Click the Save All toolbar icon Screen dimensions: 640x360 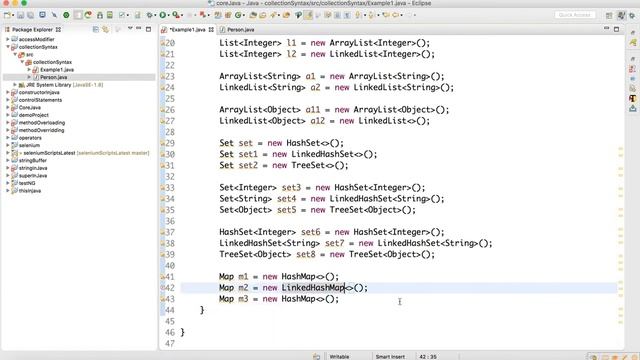(x=31, y=15)
